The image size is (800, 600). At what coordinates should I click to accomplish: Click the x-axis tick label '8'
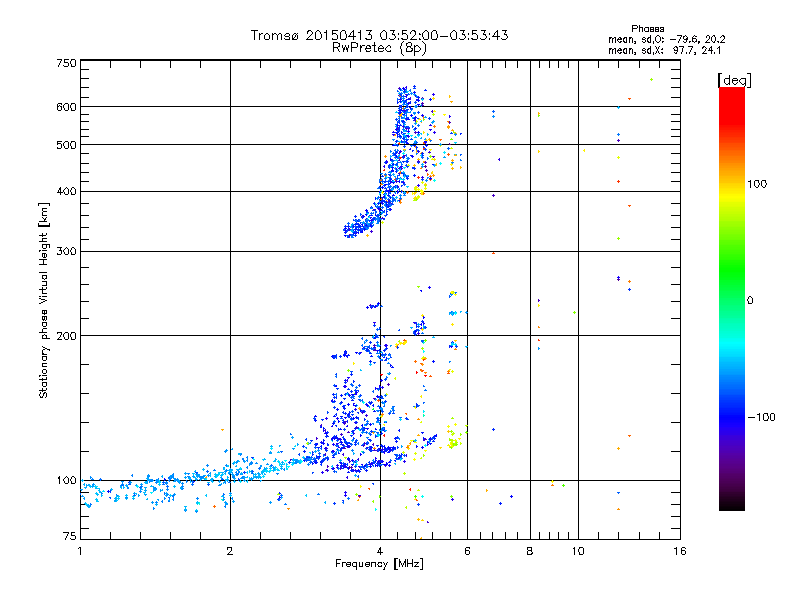coord(530,551)
